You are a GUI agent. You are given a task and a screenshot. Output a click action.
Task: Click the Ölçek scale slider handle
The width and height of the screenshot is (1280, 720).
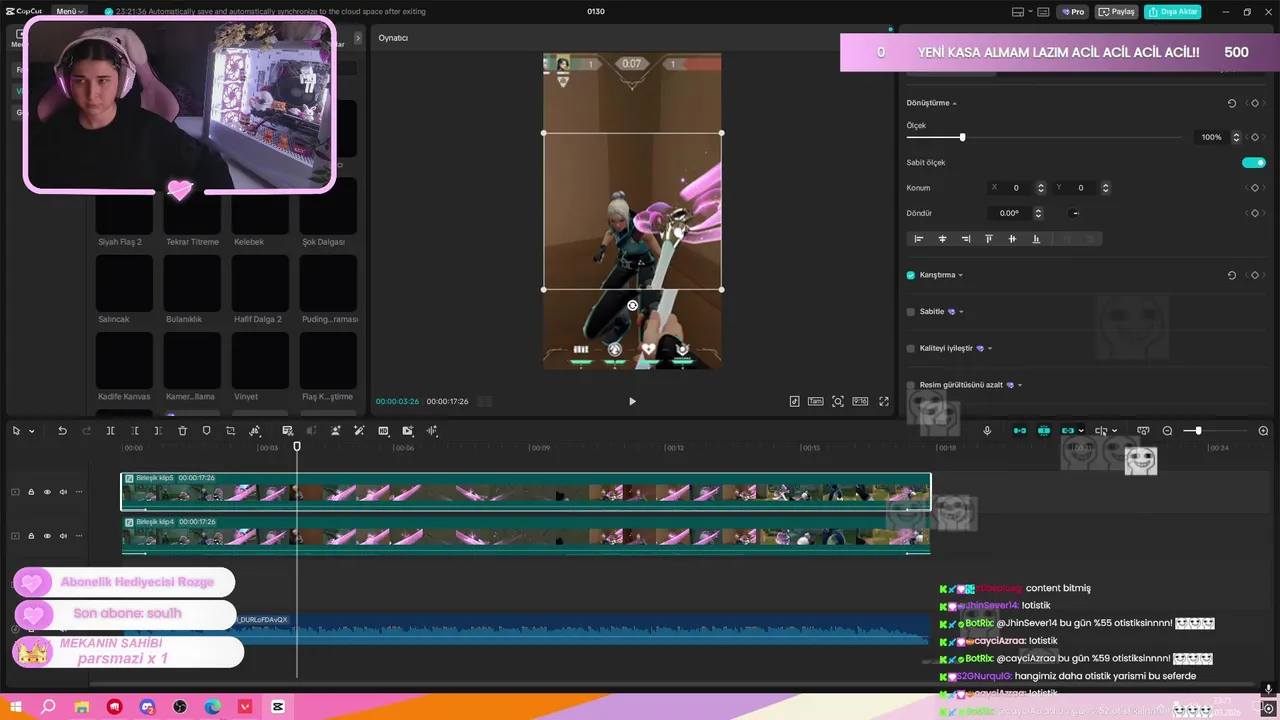tap(963, 137)
